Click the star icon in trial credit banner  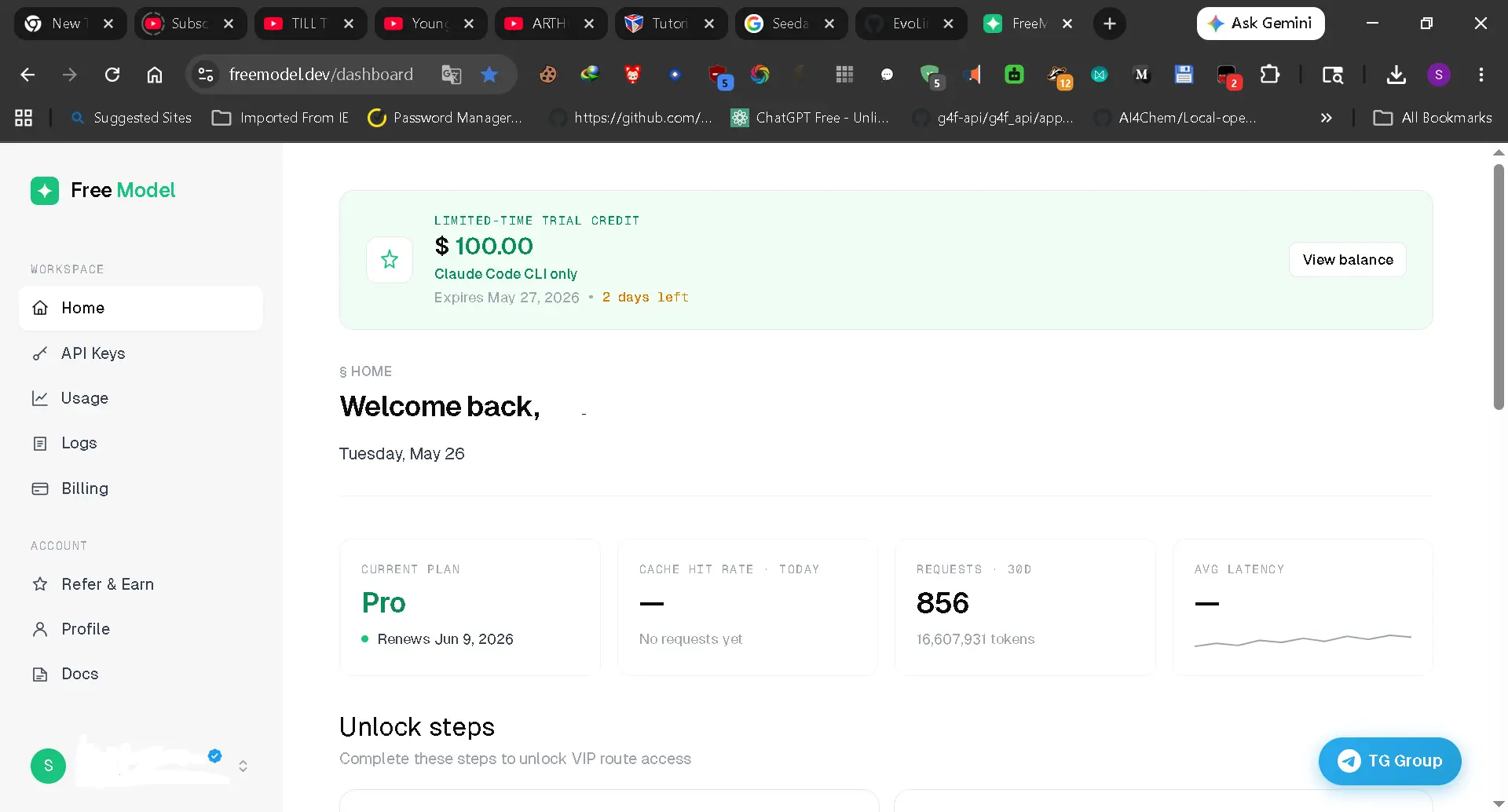[390, 259]
